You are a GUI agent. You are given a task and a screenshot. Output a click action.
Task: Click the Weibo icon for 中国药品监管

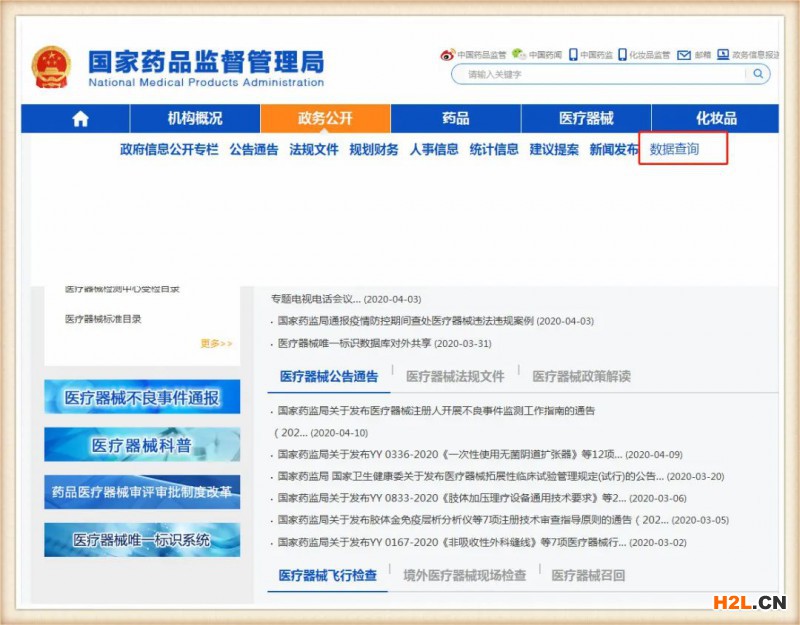[x=447, y=55]
